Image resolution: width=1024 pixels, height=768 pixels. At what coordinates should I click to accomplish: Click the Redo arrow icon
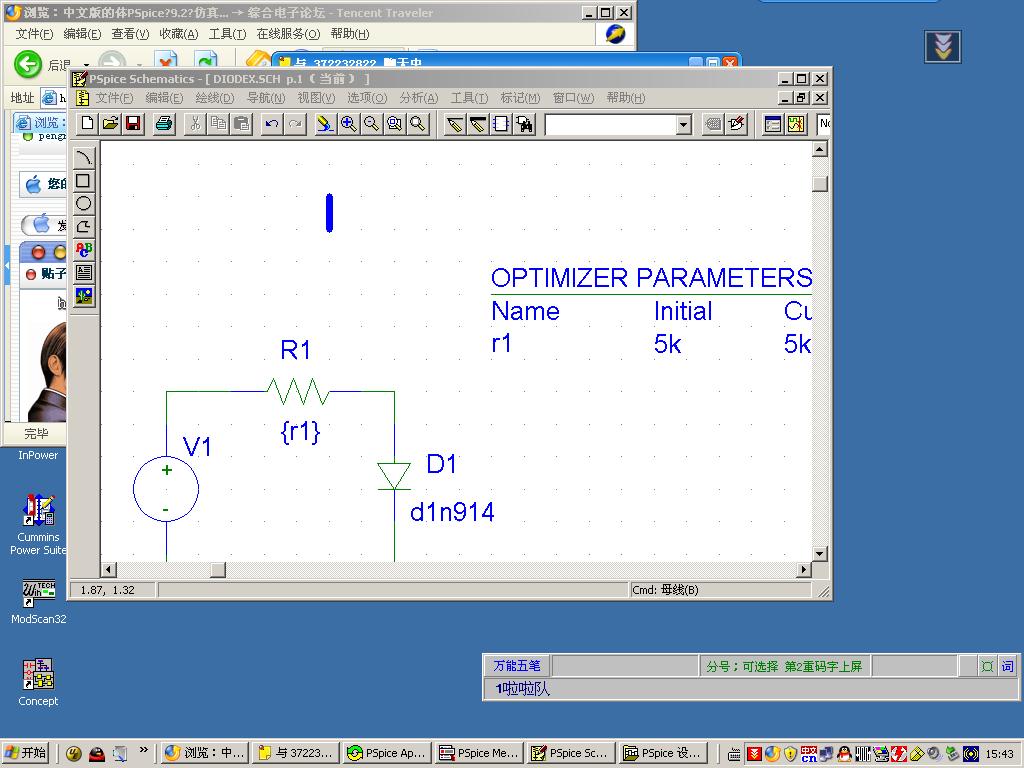(x=295, y=123)
